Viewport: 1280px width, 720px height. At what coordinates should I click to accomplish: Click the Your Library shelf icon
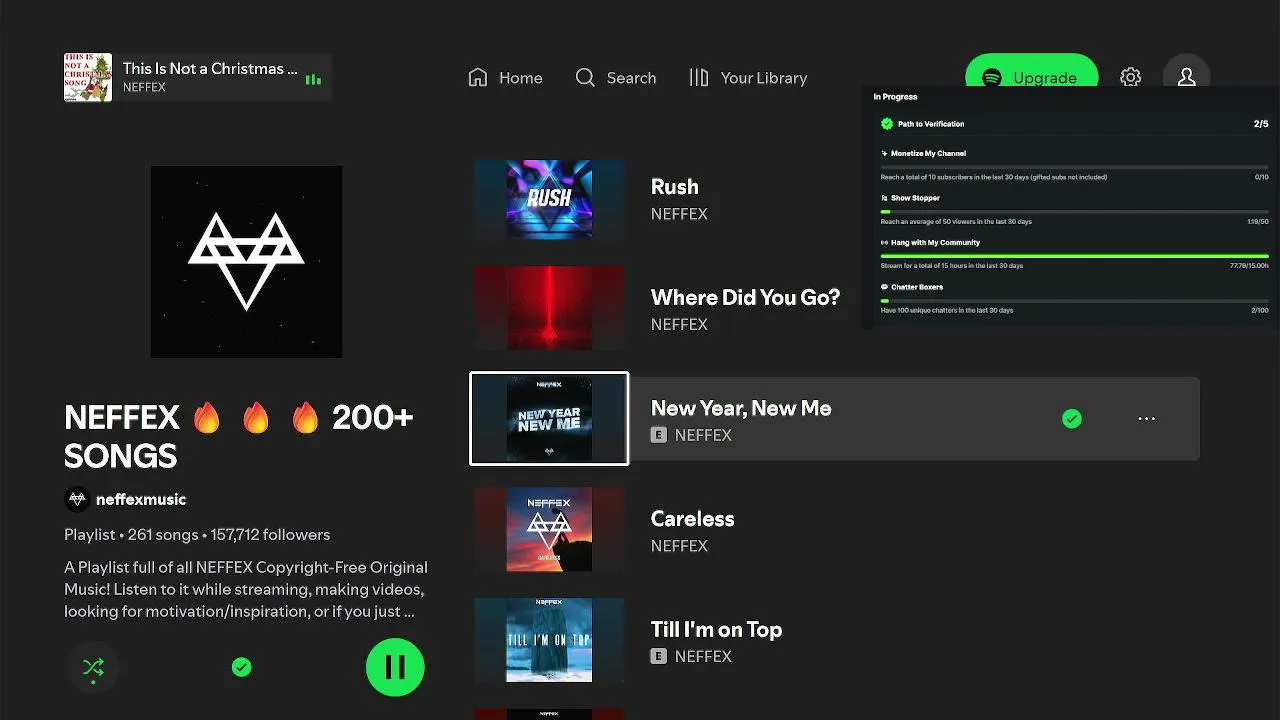coord(699,78)
